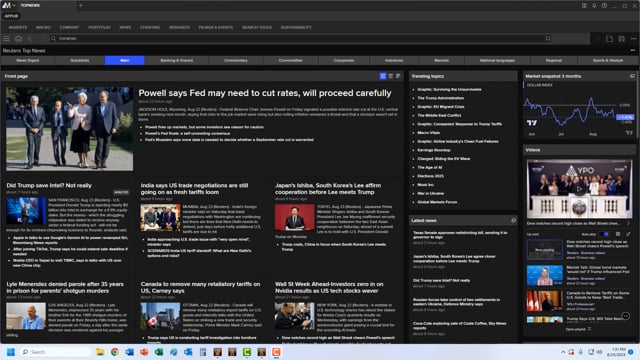Click the search magnifier icon
The width and height of the screenshot is (640, 360).
[53, 38]
